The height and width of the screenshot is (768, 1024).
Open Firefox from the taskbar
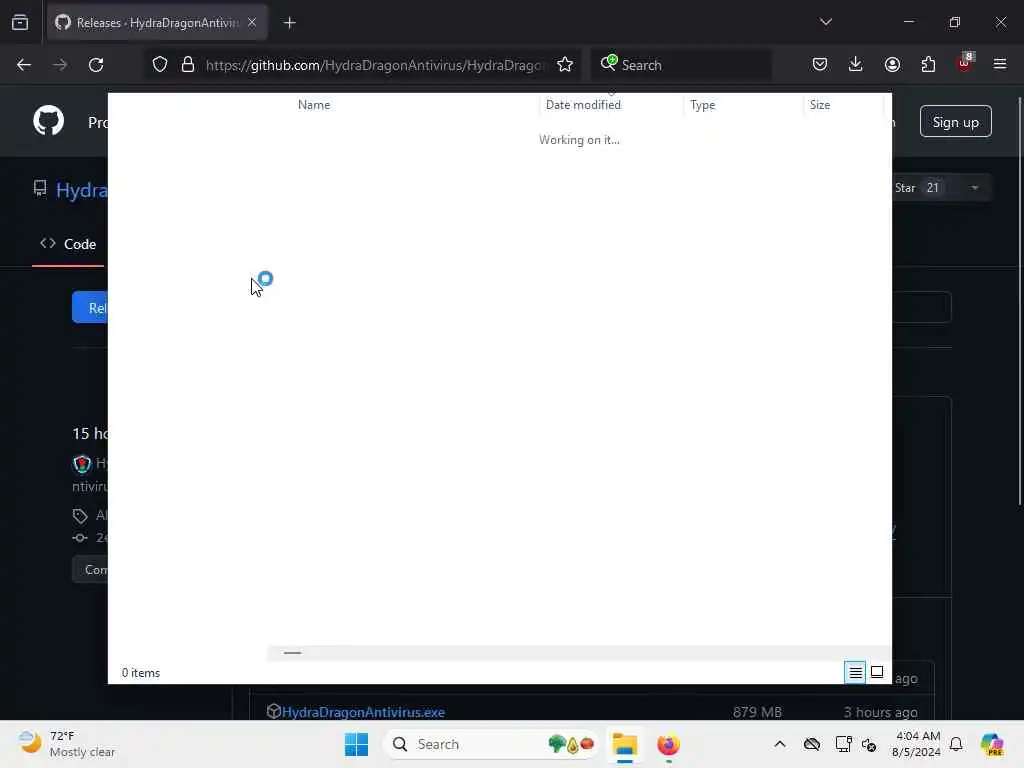pyautogui.click(x=669, y=744)
